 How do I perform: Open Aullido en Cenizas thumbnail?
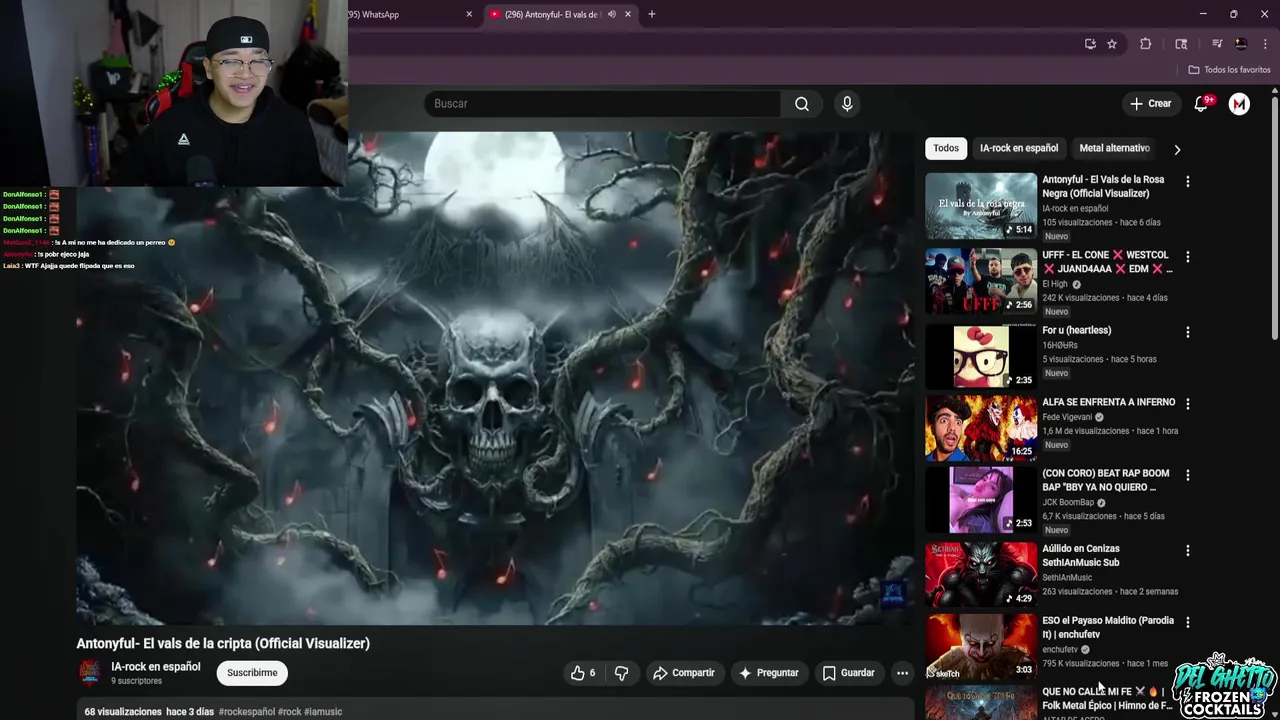pos(981,575)
